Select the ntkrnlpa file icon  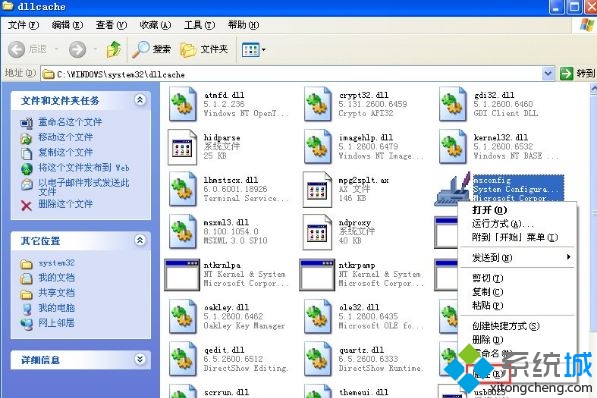coord(182,275)
